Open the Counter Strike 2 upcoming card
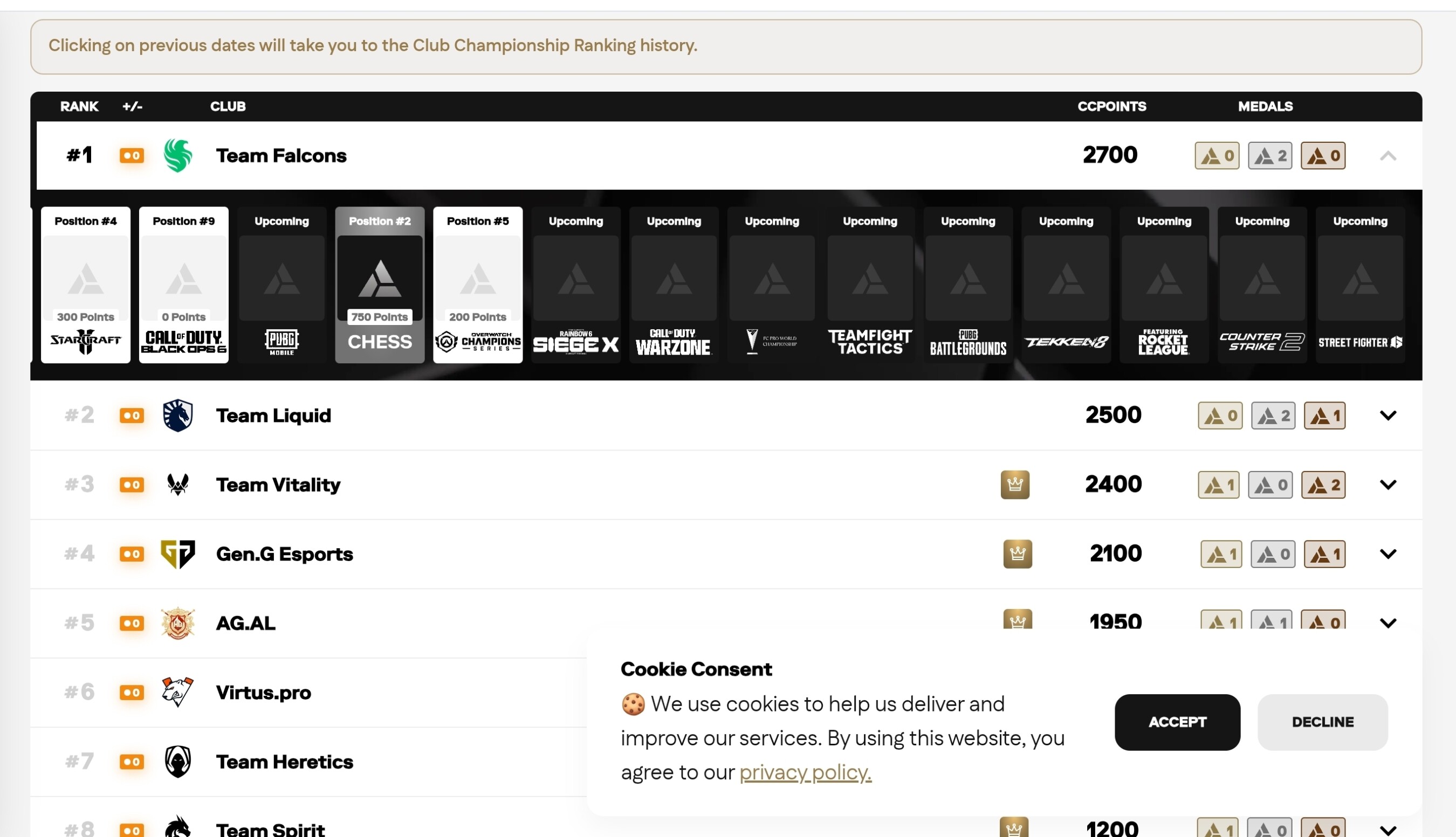The image size is (1456, 837). pos(1262,285)
